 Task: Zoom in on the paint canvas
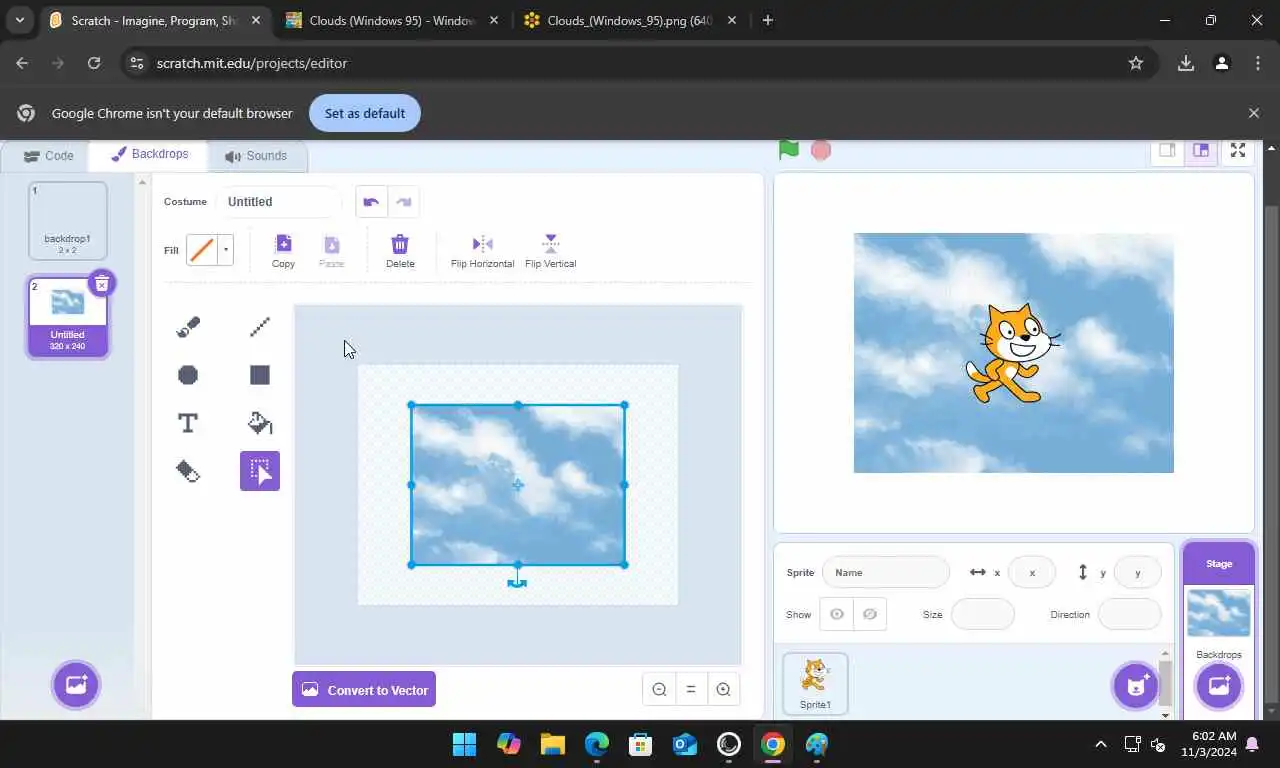pyautogui.click(x=723, y=689)
